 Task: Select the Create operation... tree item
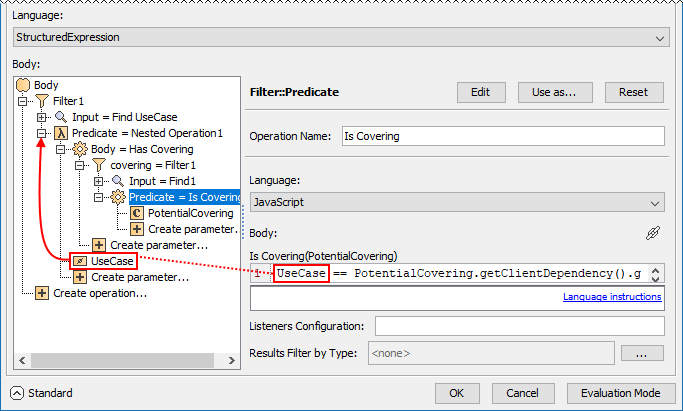100,293
